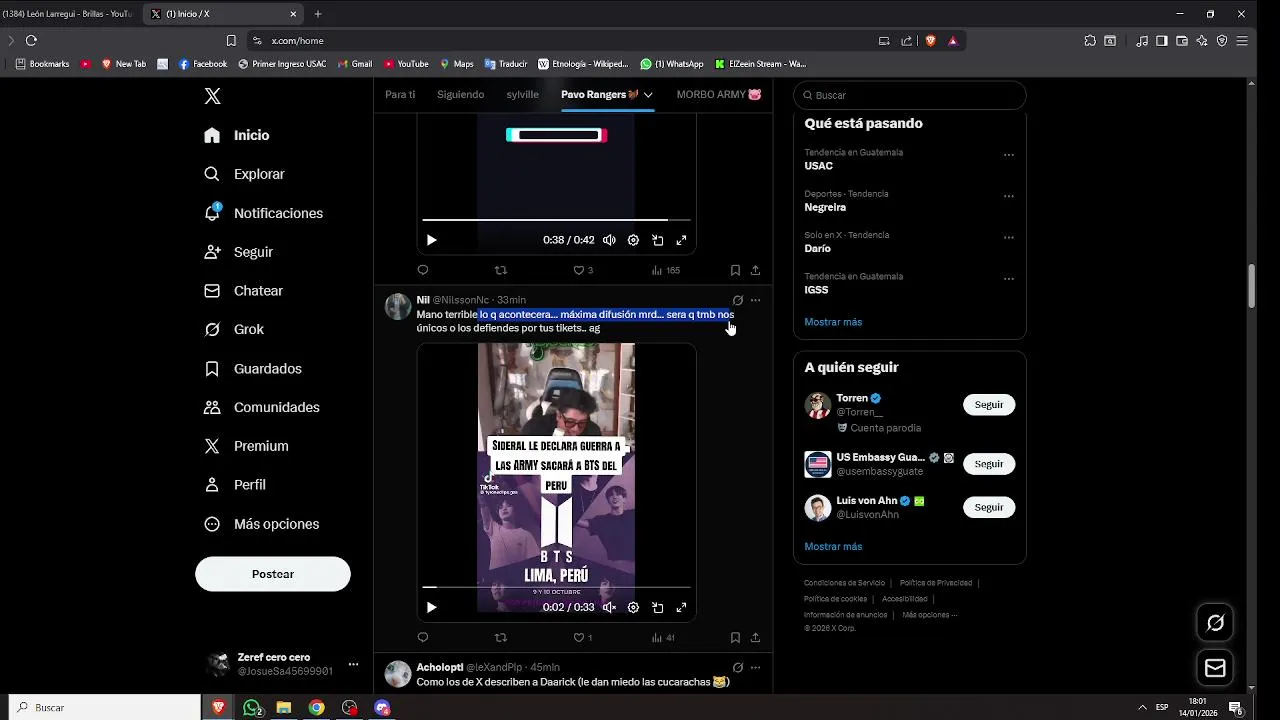Screen dimensions: 1280x720
Task: Open more options on Acholoptl's post
Action: 755,667
